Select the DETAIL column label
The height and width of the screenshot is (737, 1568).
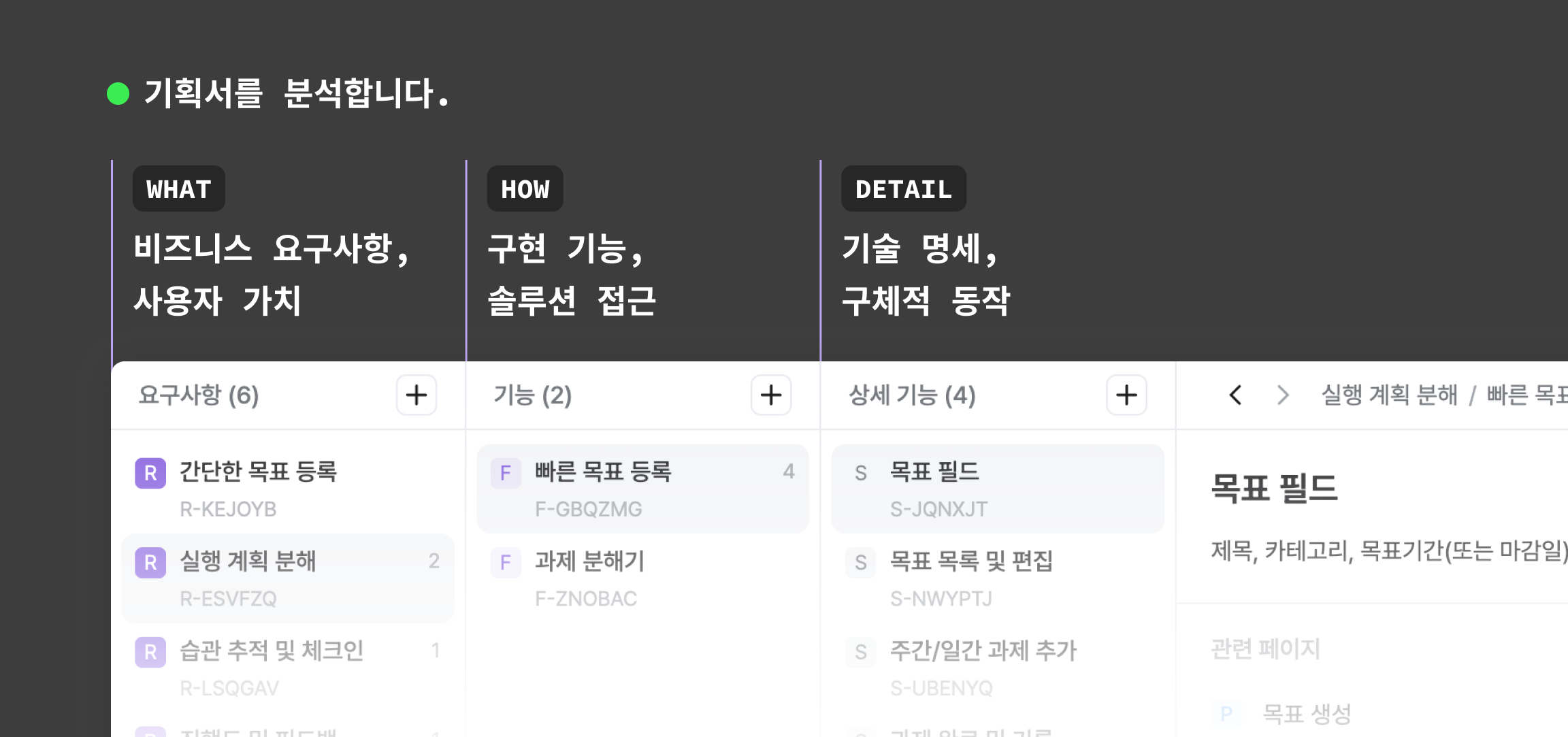tap(903, 189)
